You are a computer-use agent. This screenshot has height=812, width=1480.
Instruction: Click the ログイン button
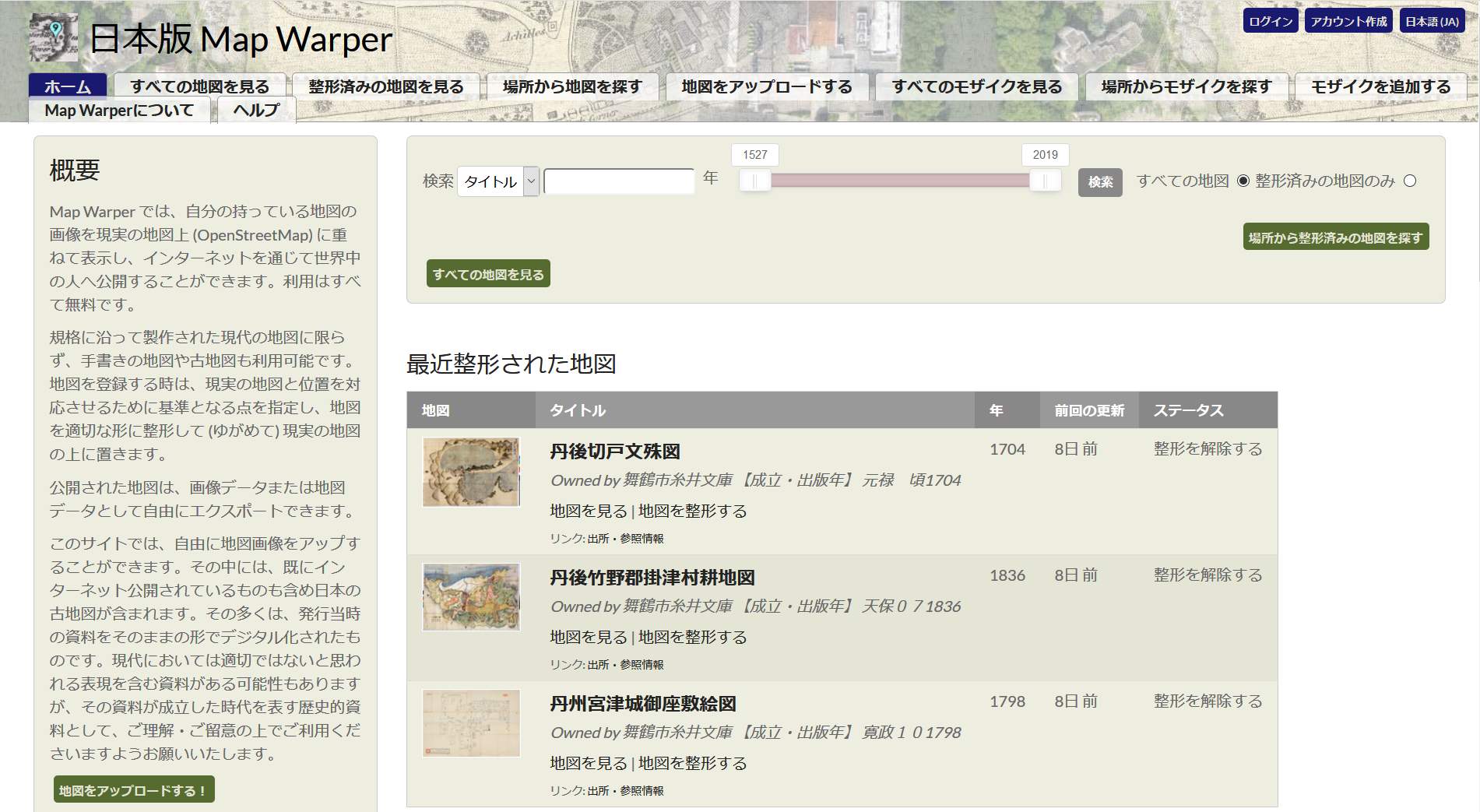1271,21
